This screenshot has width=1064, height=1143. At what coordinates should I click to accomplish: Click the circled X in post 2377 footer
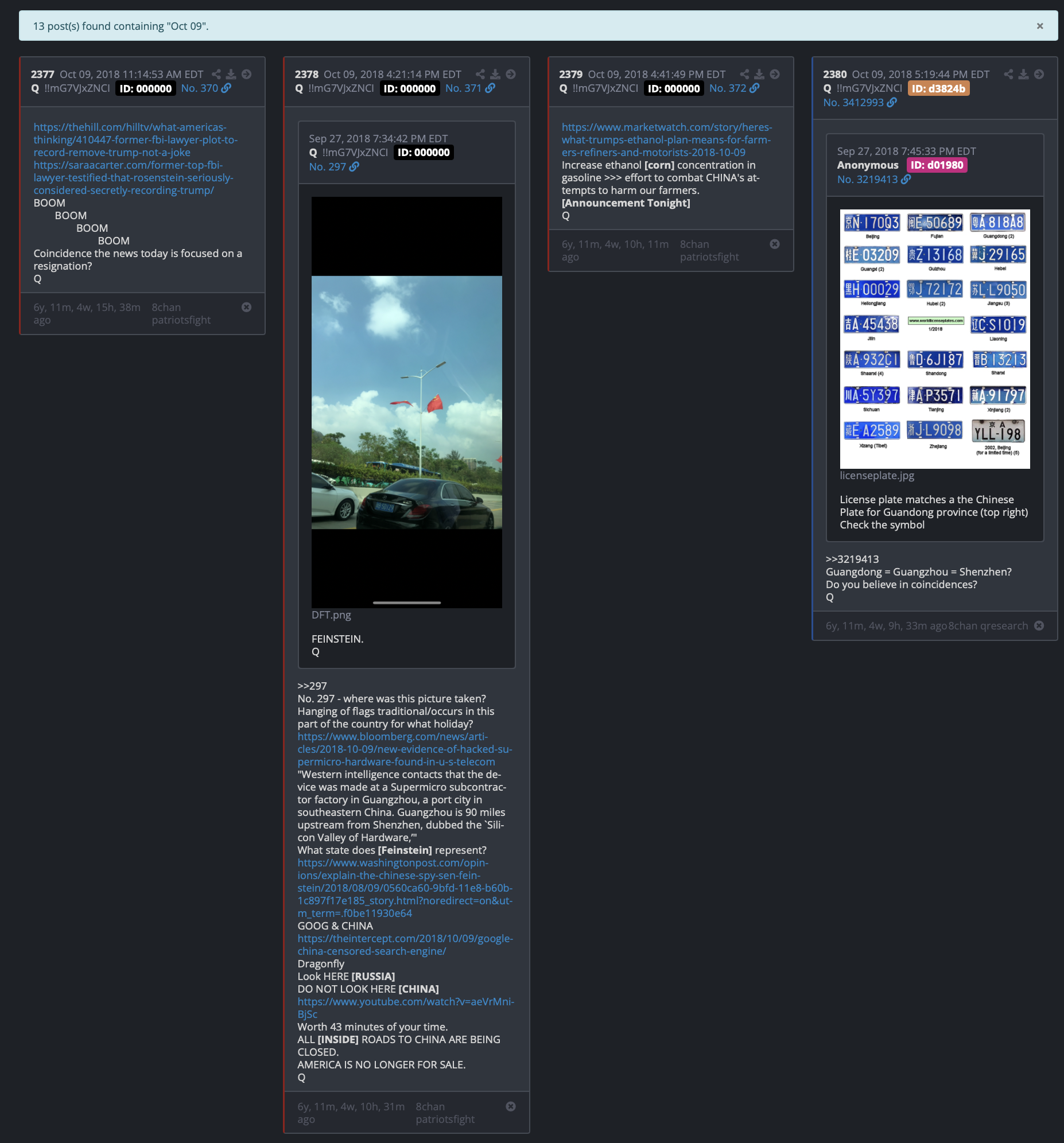(246, 307)
